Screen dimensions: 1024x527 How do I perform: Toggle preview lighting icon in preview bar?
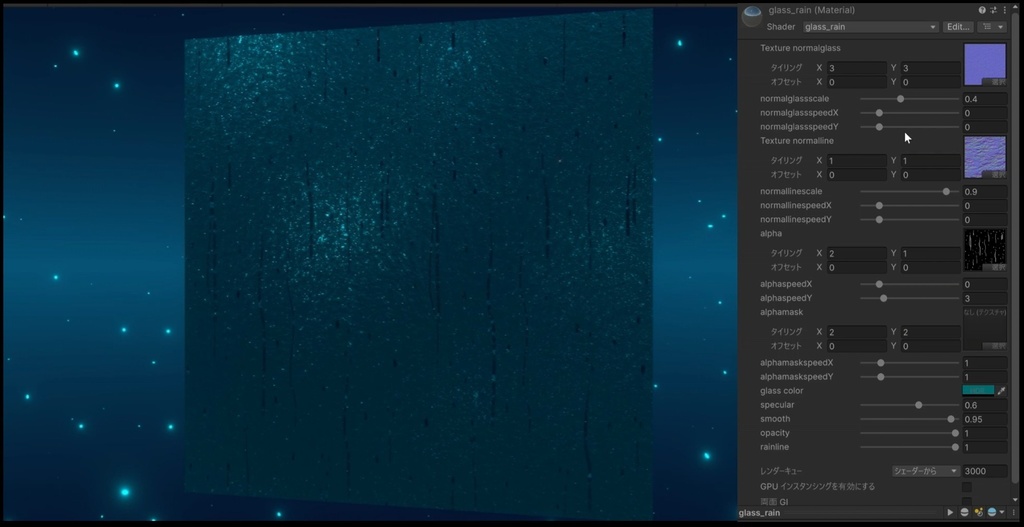[978, 513]
